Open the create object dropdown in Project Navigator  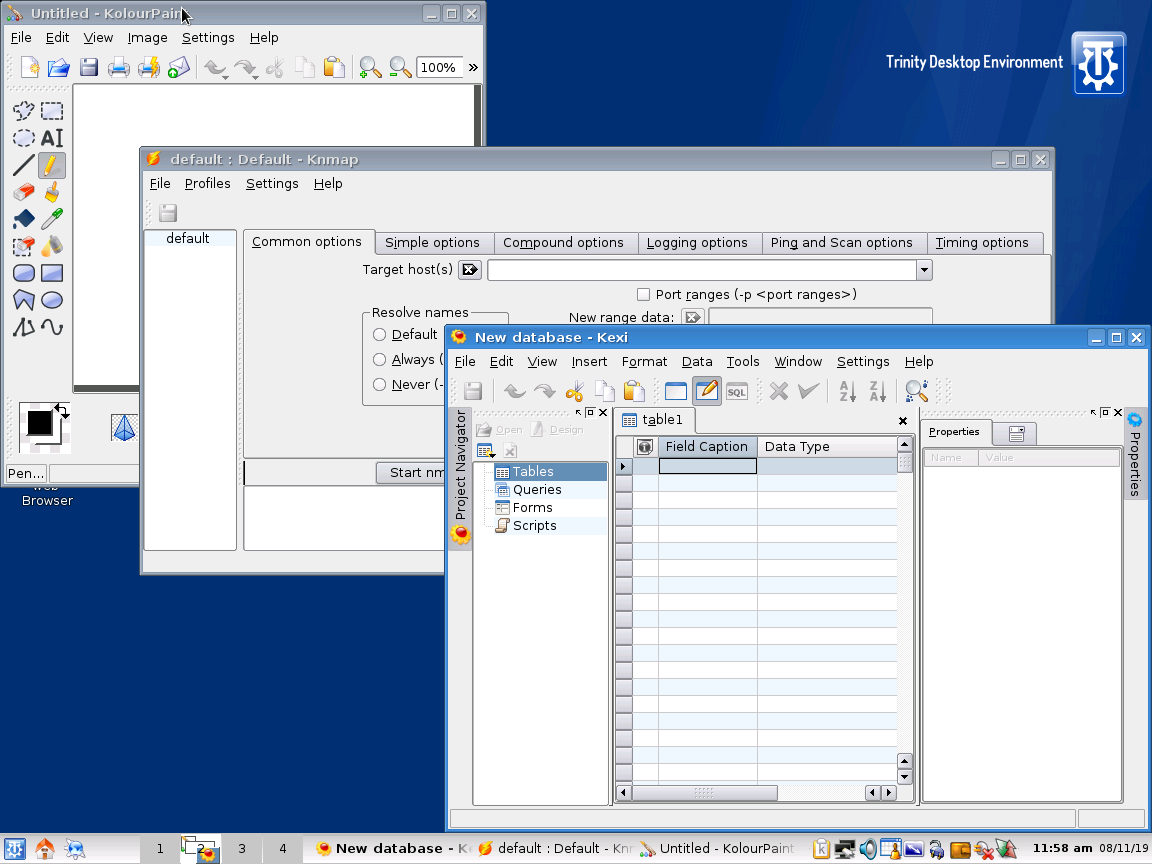point(486,450)
